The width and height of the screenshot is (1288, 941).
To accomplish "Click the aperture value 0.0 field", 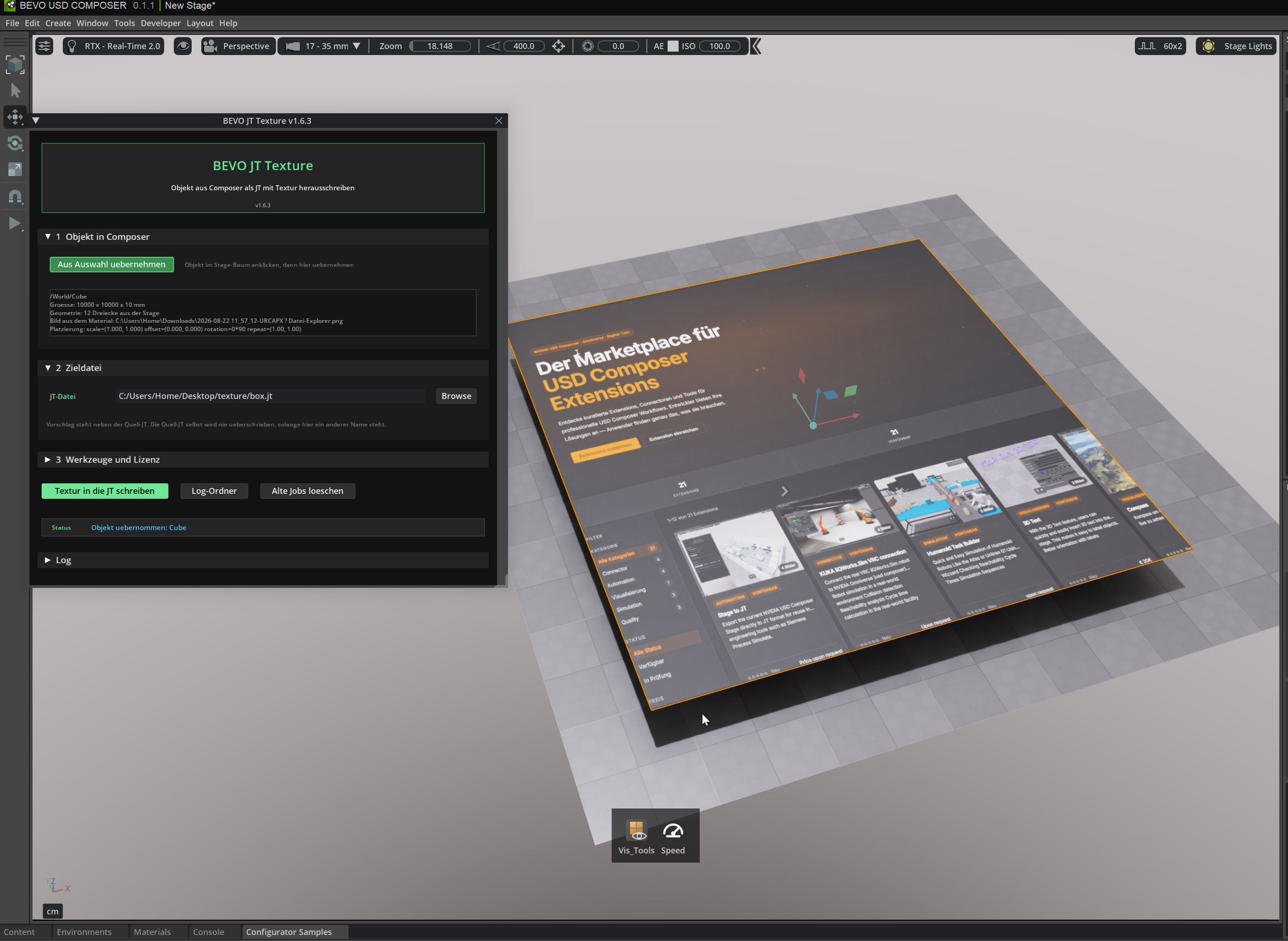I will (x=619, y=46).
